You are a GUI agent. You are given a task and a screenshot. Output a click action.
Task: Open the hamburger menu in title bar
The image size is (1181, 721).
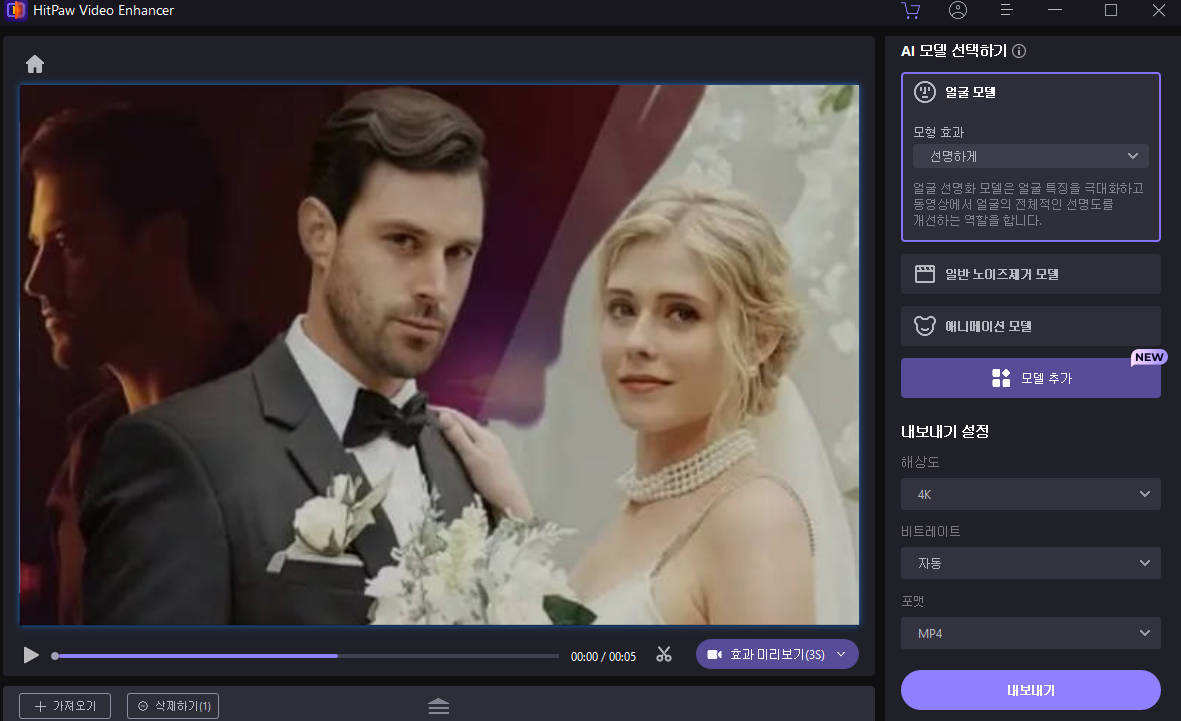[1007, 10]
